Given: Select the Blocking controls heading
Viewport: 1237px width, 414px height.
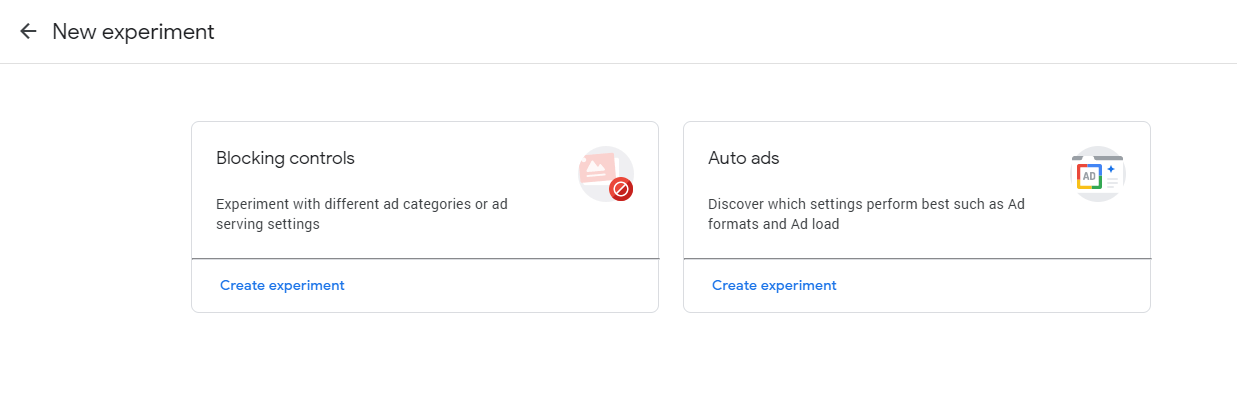Looking at the screenshot, I should pyautogui.click(x=285, y=158).
